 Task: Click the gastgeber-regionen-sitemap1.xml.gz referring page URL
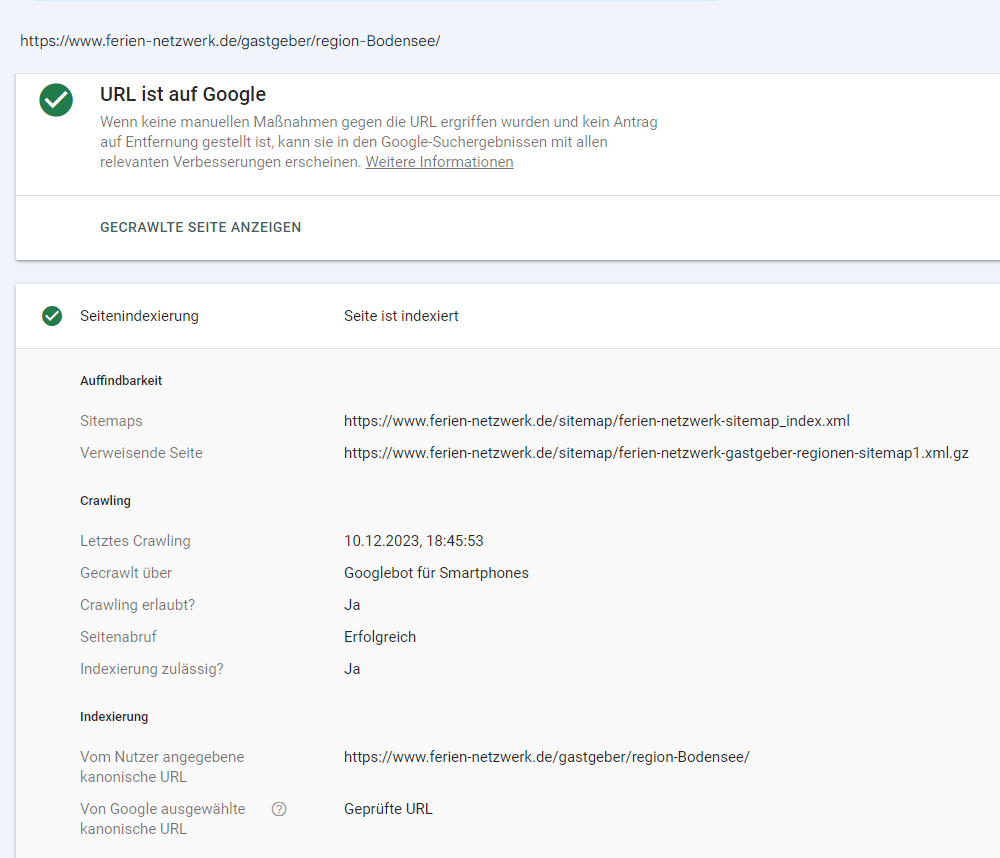pyautogui.click(x=656, y=453)
